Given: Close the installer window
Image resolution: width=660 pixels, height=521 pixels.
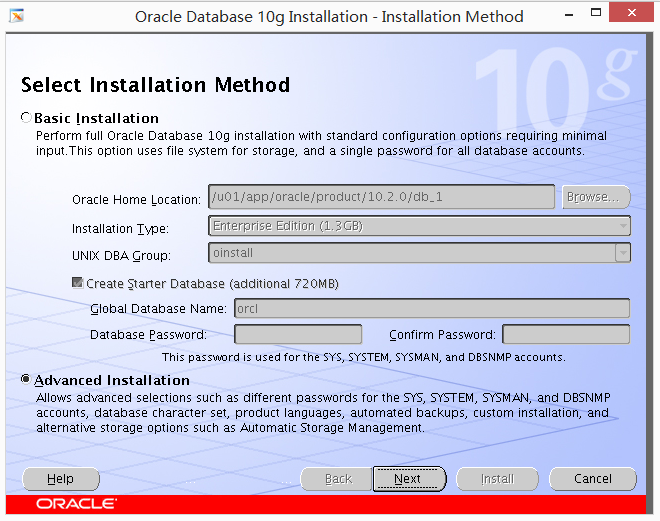Looking at the screenshot, I should (631, 13).
